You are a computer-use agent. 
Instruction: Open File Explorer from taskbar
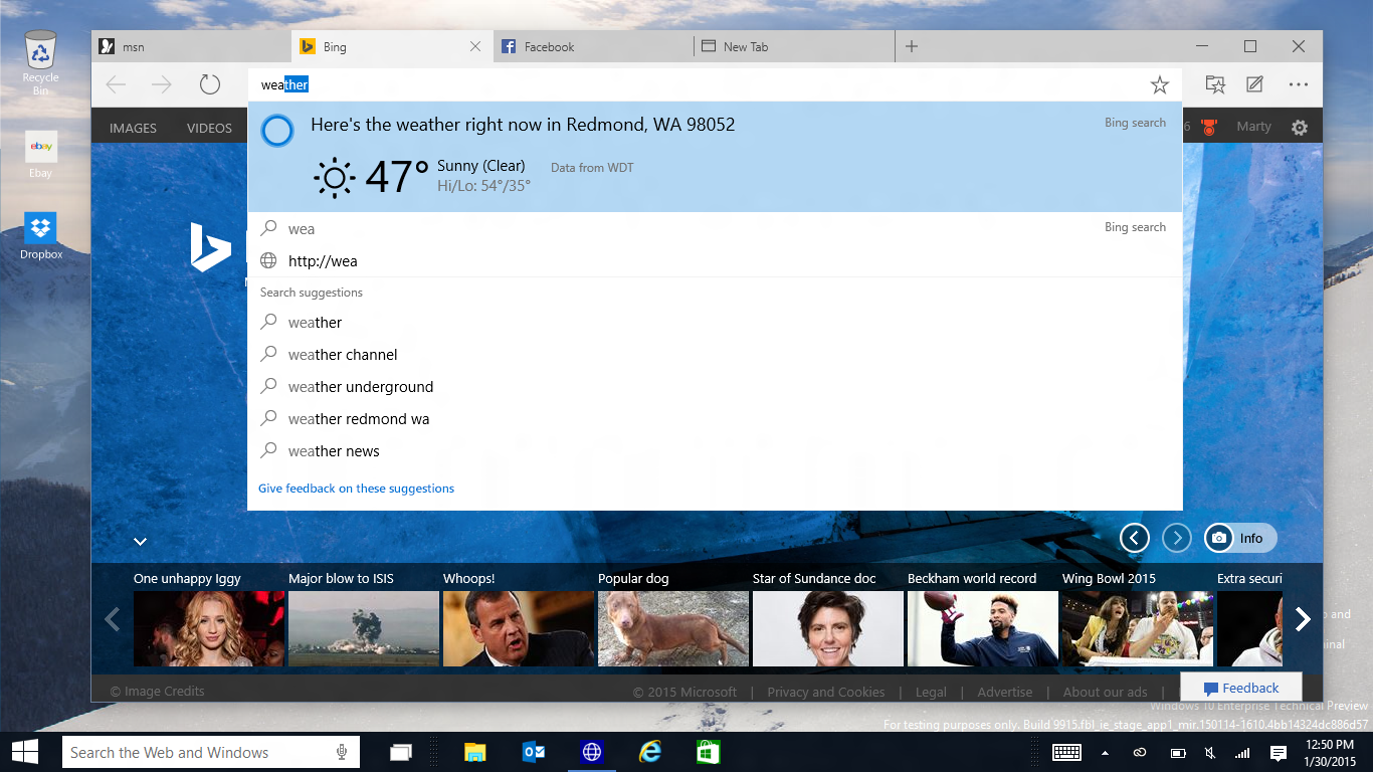pos(475,752)
